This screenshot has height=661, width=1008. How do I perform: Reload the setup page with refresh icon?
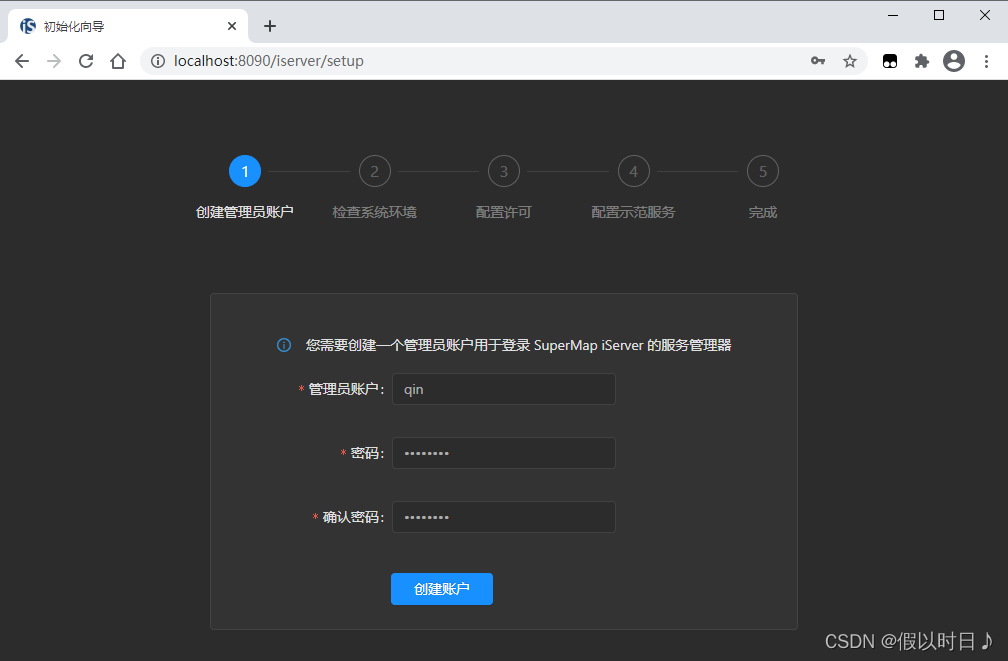coord(86,61)
